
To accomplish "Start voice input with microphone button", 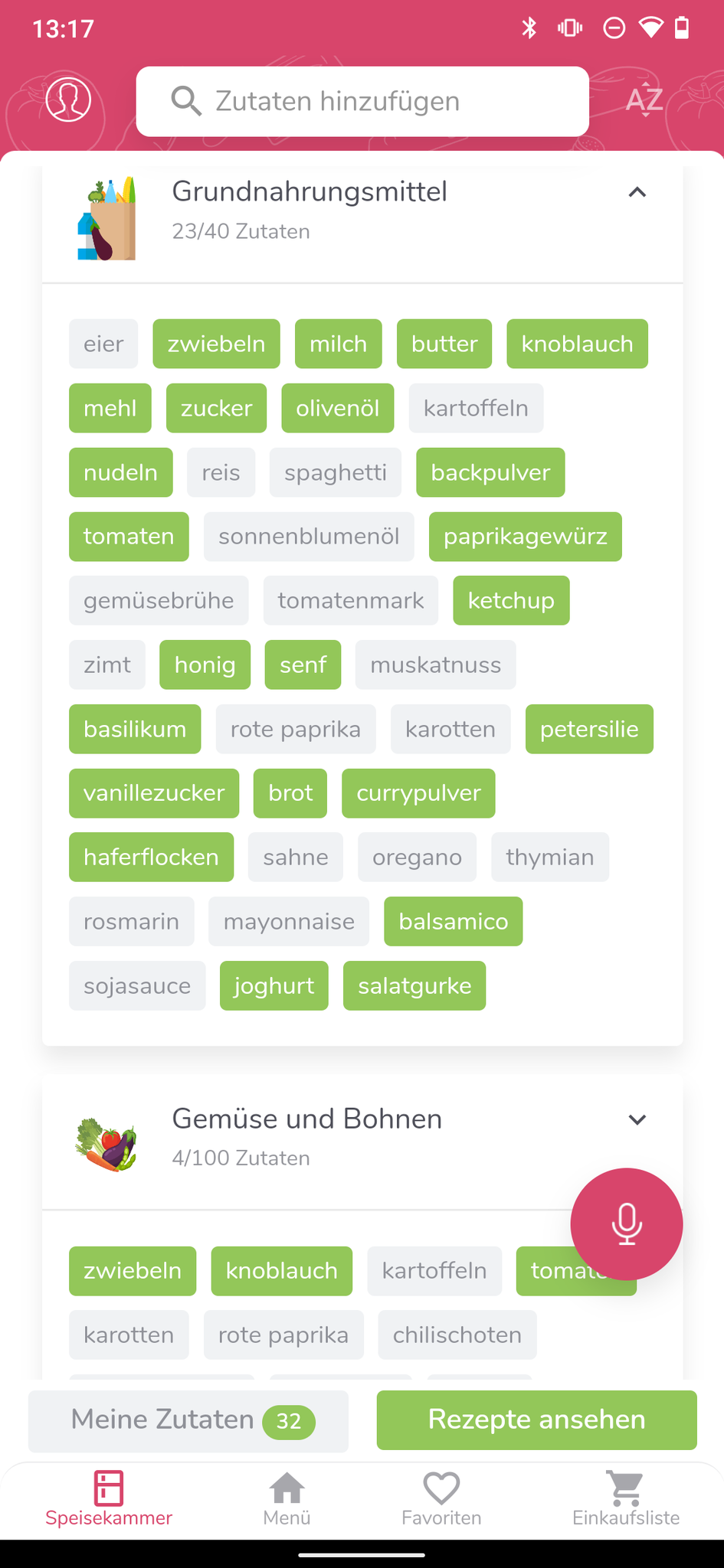I will [626, 1223].
